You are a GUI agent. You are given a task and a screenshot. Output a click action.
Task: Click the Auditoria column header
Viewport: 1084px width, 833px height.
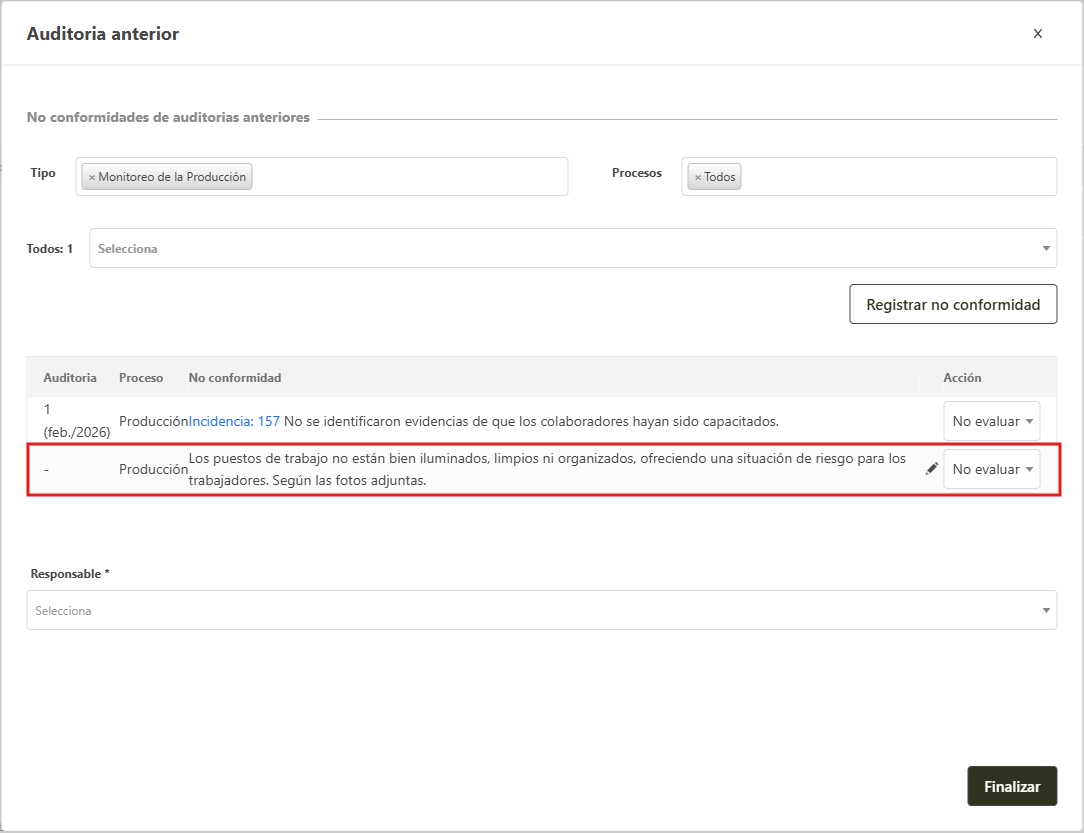(70, 377)
